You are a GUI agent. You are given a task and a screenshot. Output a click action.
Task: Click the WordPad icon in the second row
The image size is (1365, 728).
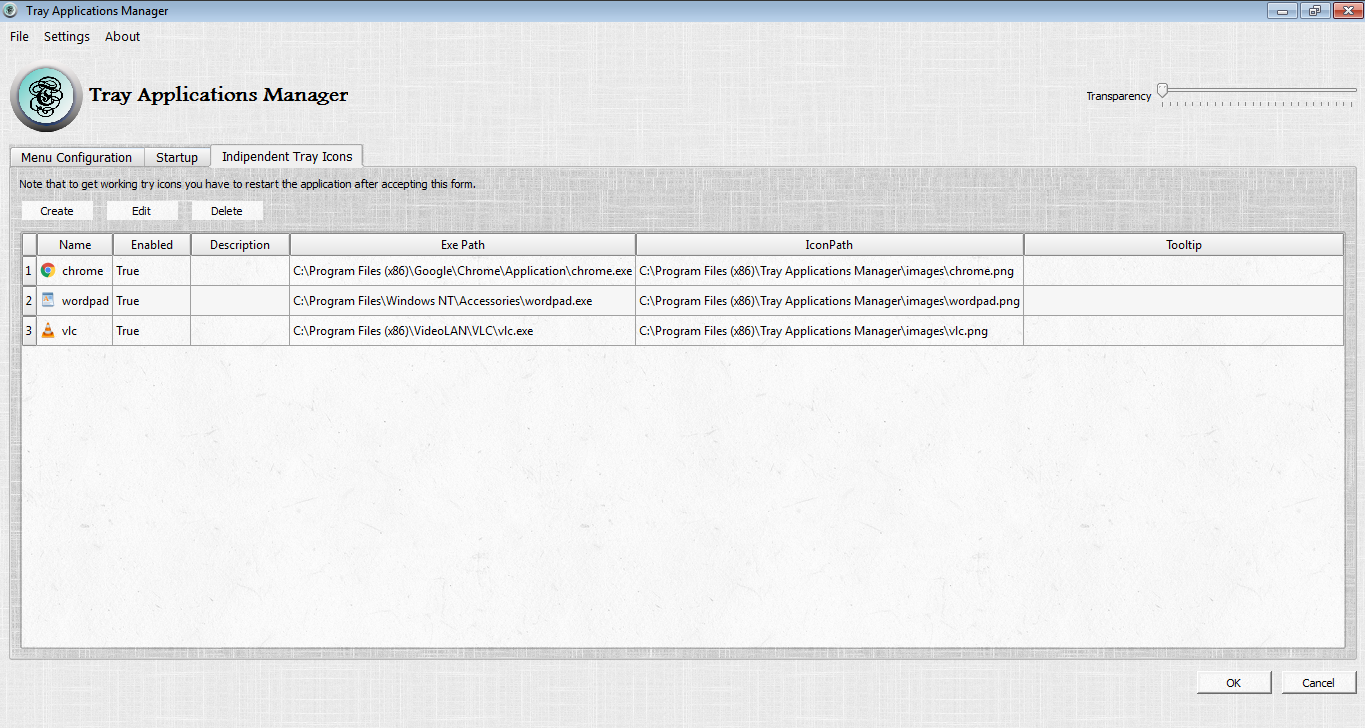pyautogui.click(x=46, y=300)
